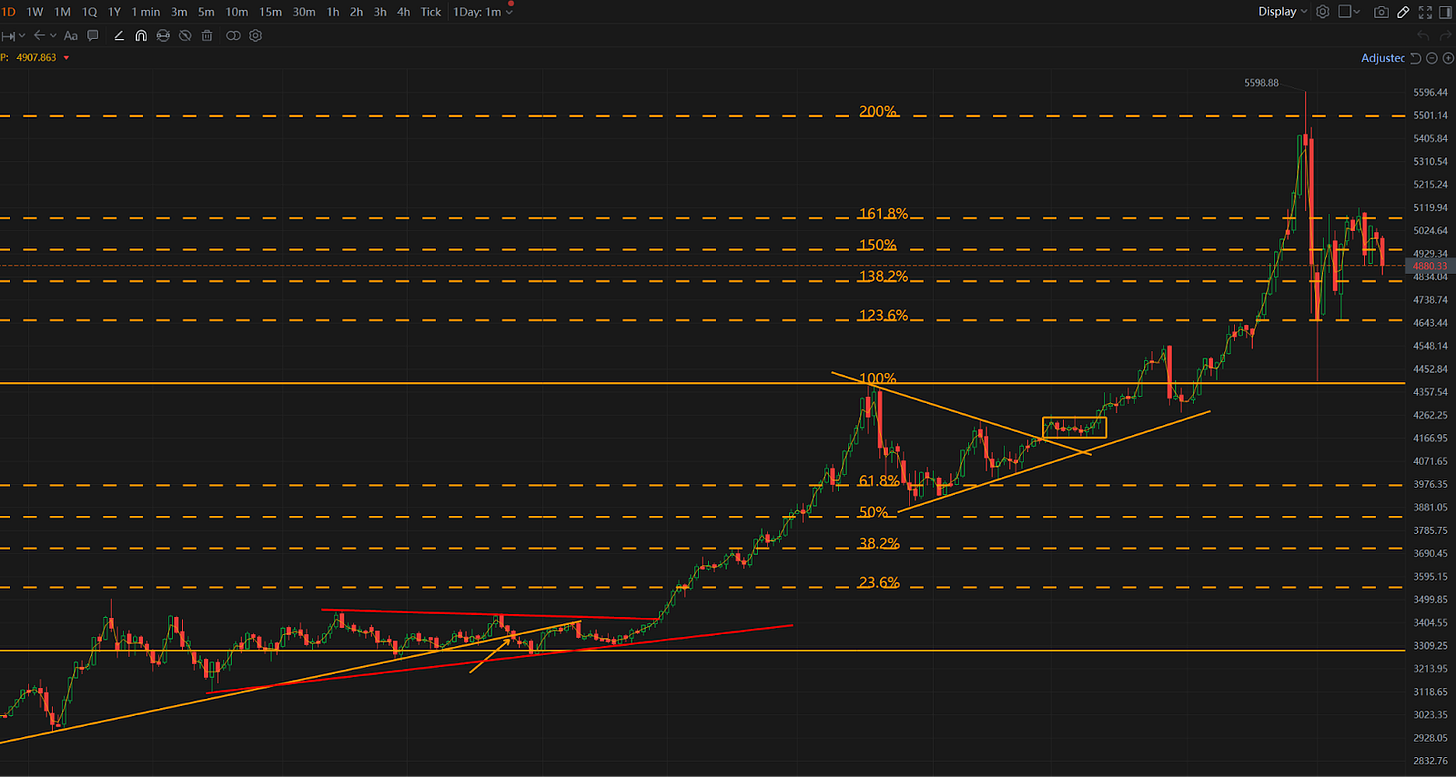Select the 1h interval
Image resolution: width=1456 pixels, height=777 pixels.
click(x=333, y=12)
